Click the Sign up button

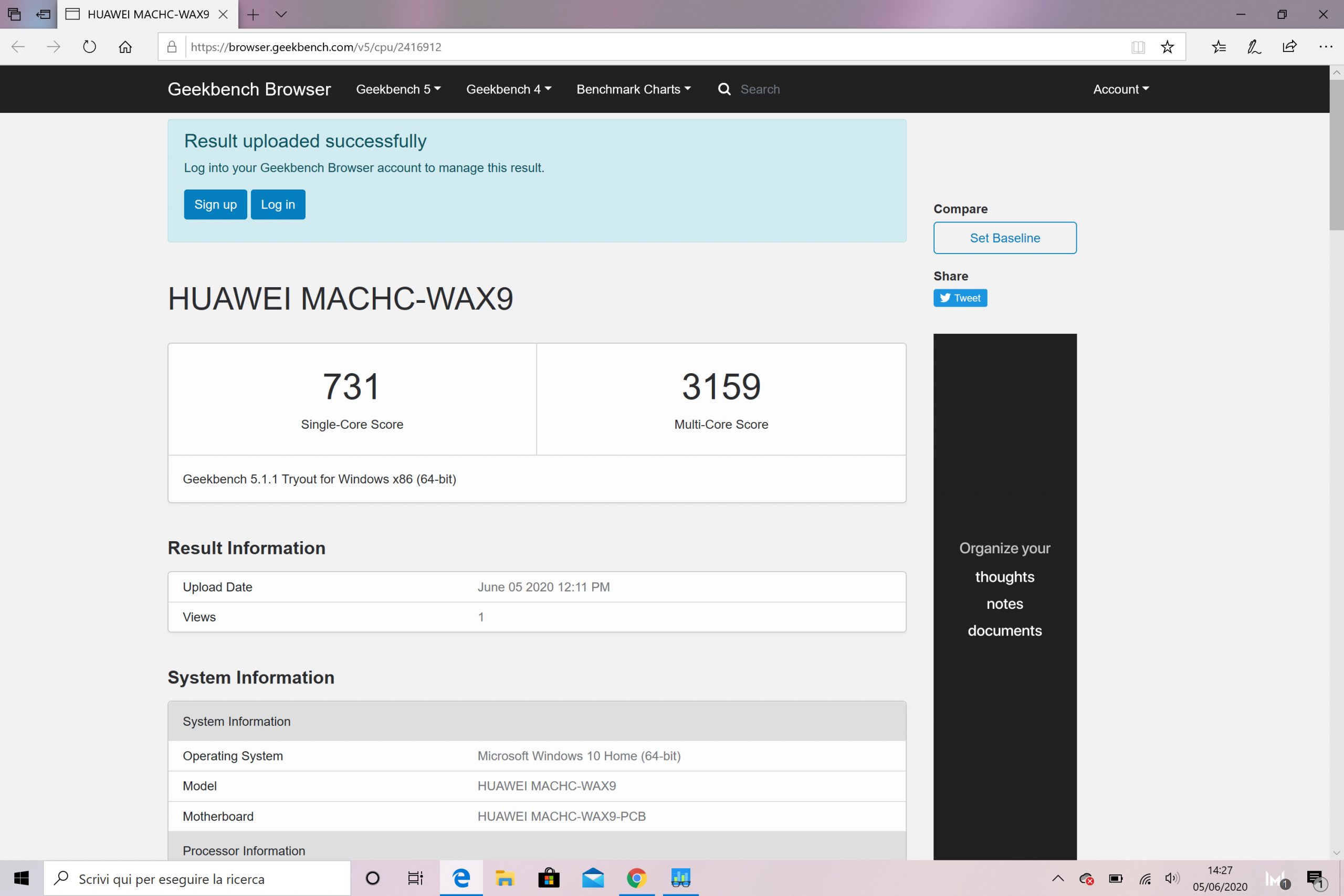point(215,205)
